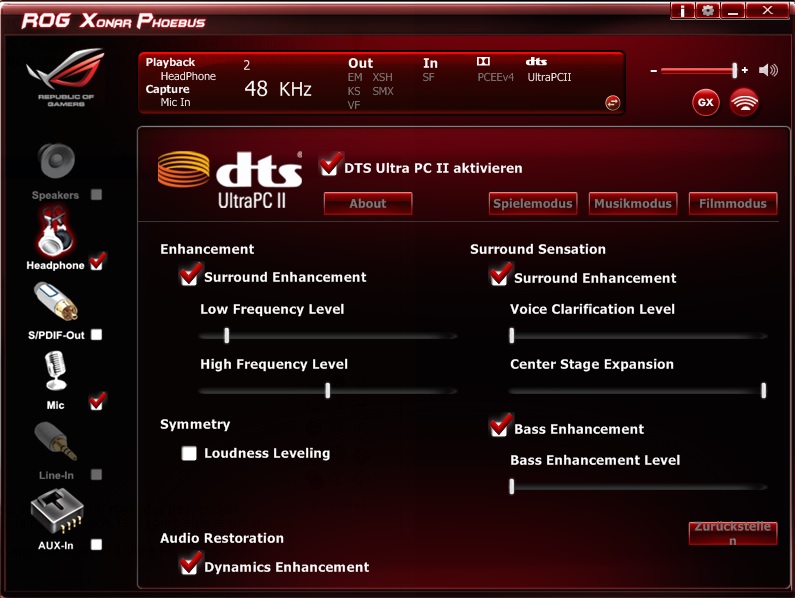
Task: Enable the Line-In checkbox
Action: click(x=96, y=475)
